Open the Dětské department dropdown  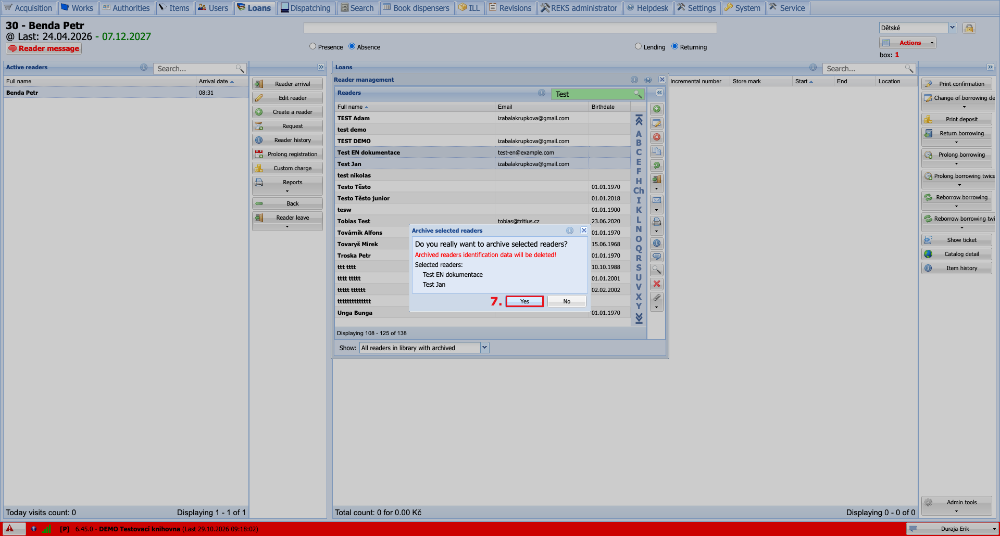coord(952,28)
